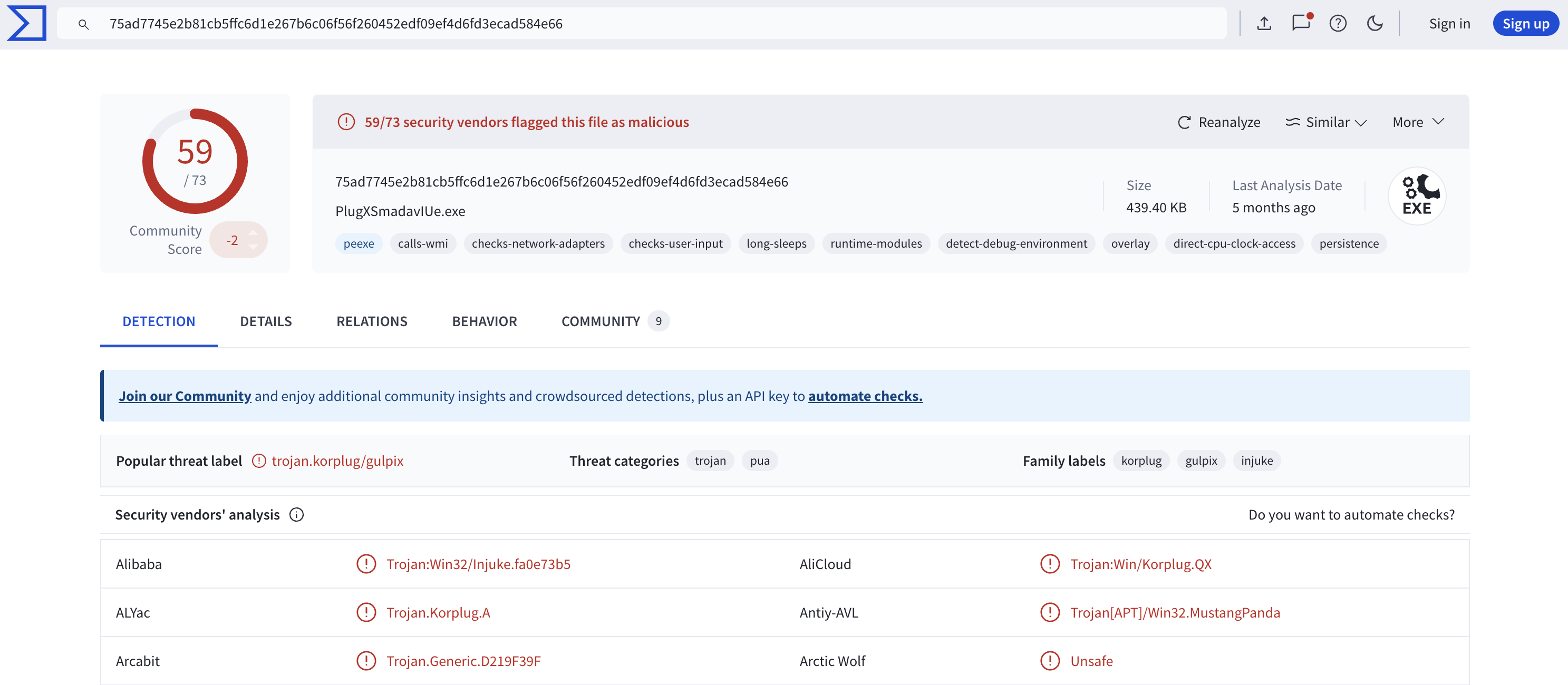This screenshot has height=685, width=1568.
Task: Click the malicious warning icon in banner
Action: [x=346, y=122]
